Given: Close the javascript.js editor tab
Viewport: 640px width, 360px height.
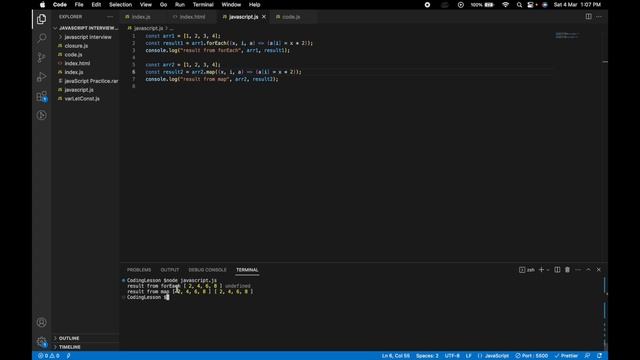Looking at the screenshot, I should 264,17.
